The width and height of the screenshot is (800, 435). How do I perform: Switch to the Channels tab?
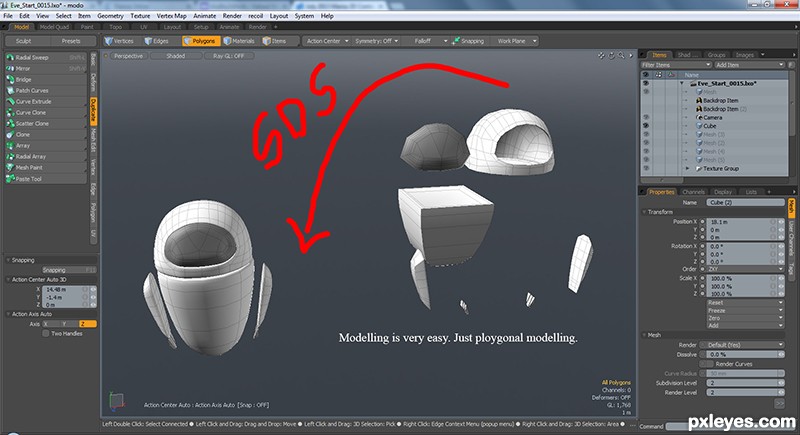coord(693,192)
